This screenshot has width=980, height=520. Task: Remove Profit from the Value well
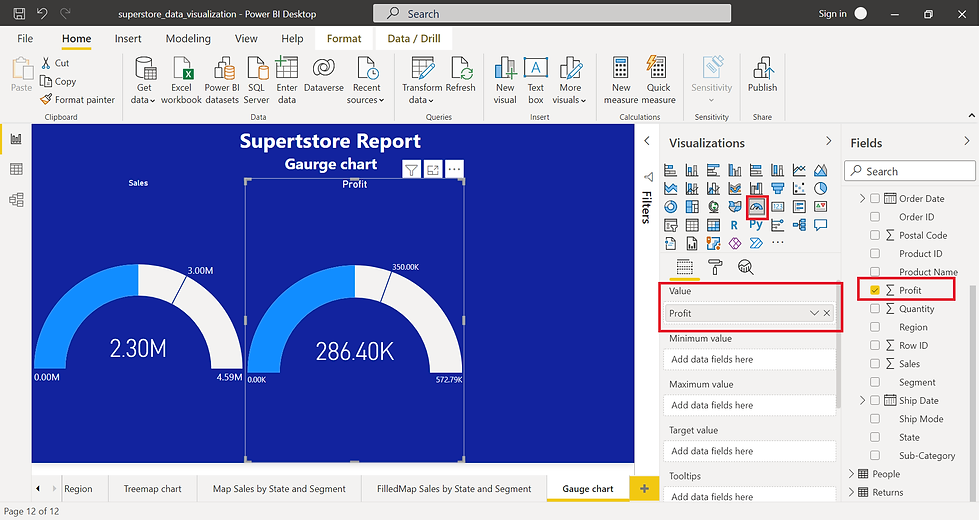(x=827, y=313)
